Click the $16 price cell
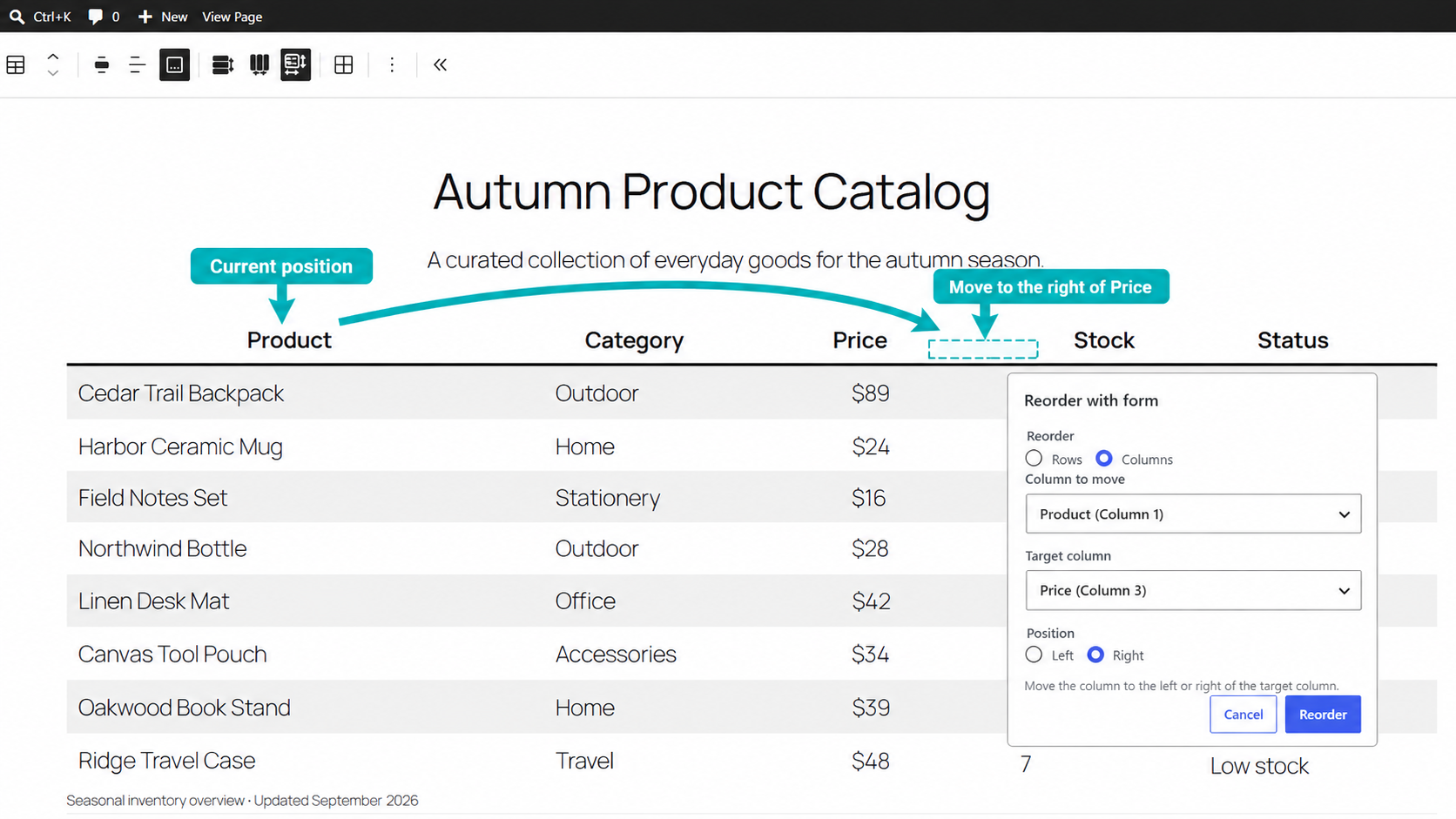This screenshot has width=1456, height=819. tap(868, 498)
